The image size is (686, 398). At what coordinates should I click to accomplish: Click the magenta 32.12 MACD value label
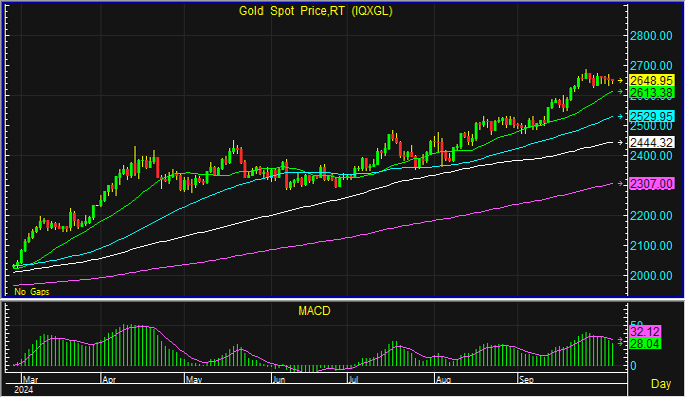[645, 331]
